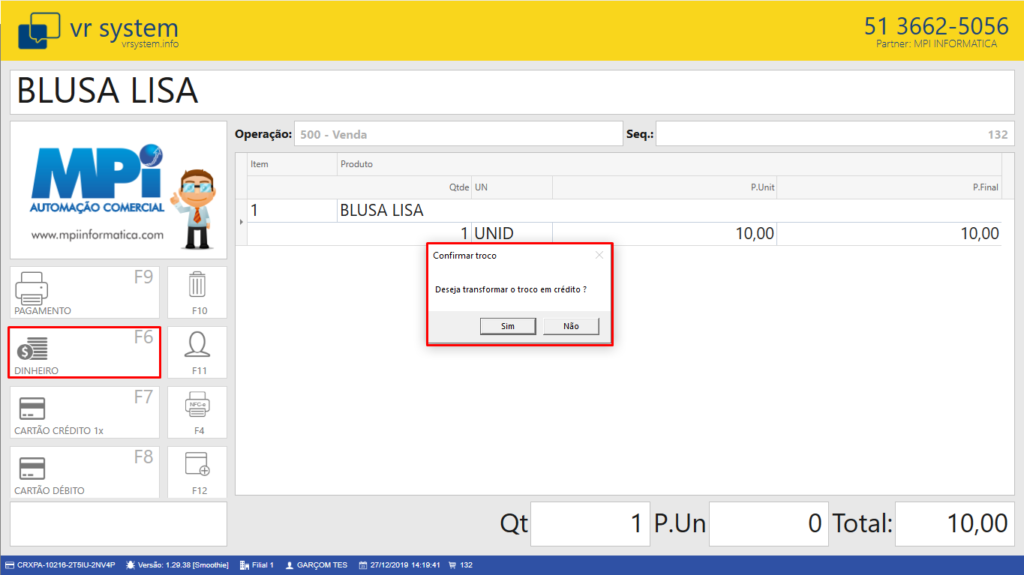The width and height of the screenshot is (1024, 575).
Task: Click the Versão bug icon in status bar
Action: 131,565
